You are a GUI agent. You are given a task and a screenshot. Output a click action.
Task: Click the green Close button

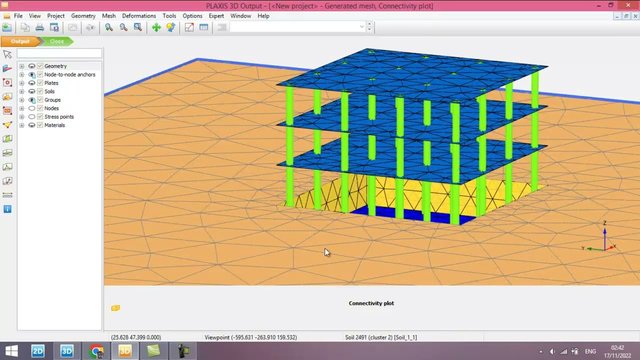tap(57, 41)
